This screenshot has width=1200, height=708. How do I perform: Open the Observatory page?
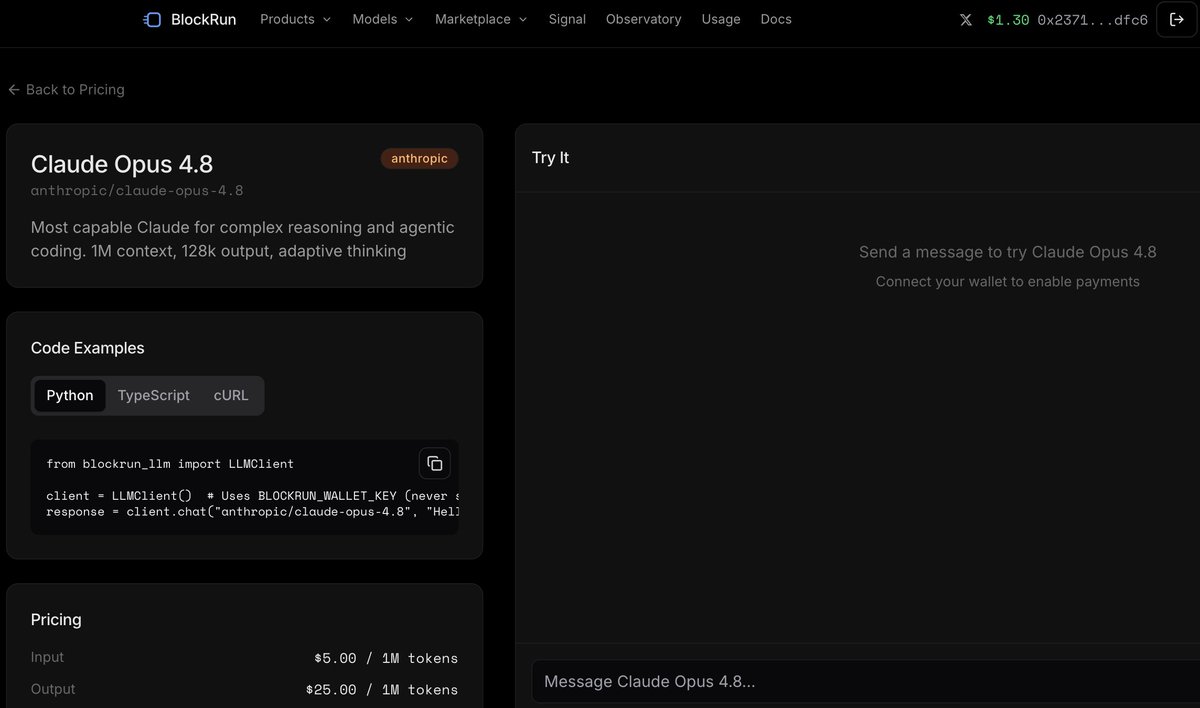pos(643,19)
